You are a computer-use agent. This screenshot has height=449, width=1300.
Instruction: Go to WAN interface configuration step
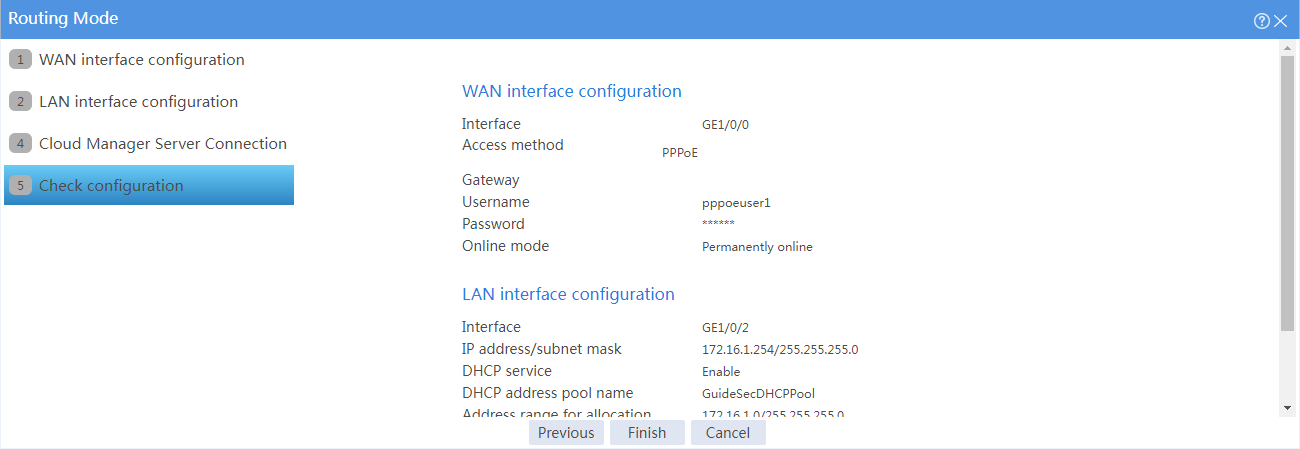pyautogui.click(x=142, y=60)
